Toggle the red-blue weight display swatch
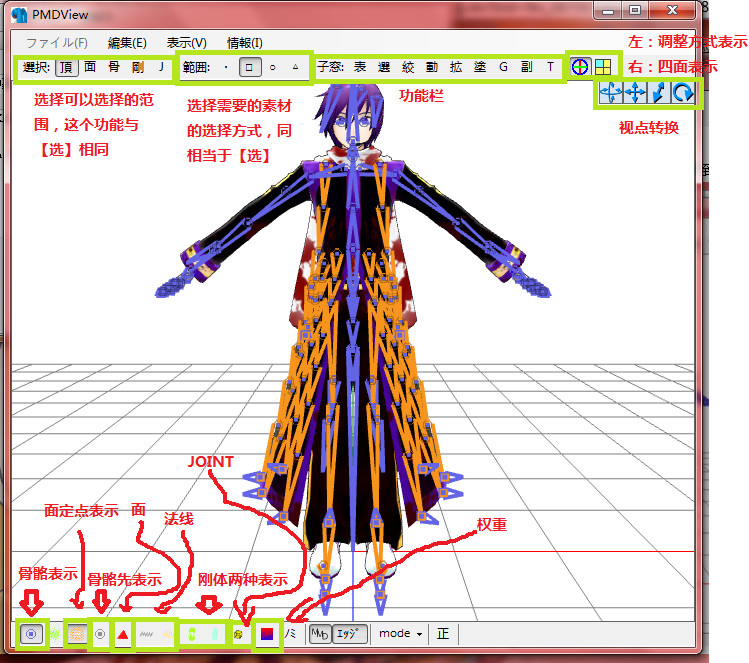Image resolution: width=749 pixels, height=663 pixels. point(267,634)
